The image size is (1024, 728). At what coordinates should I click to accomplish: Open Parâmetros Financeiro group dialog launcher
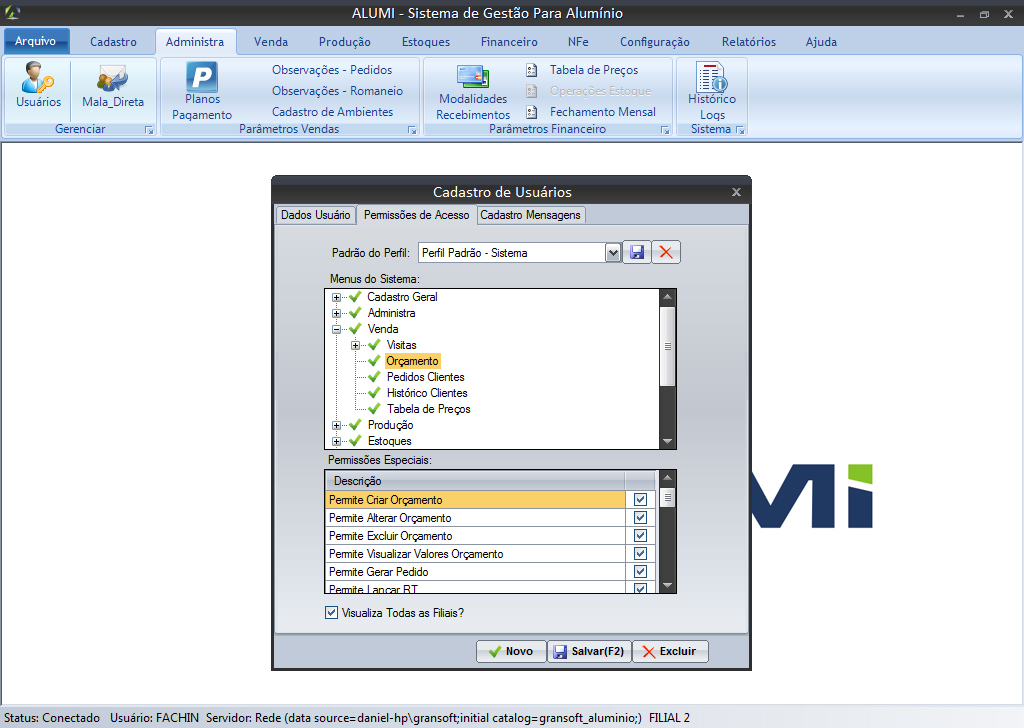pos(665,130)
